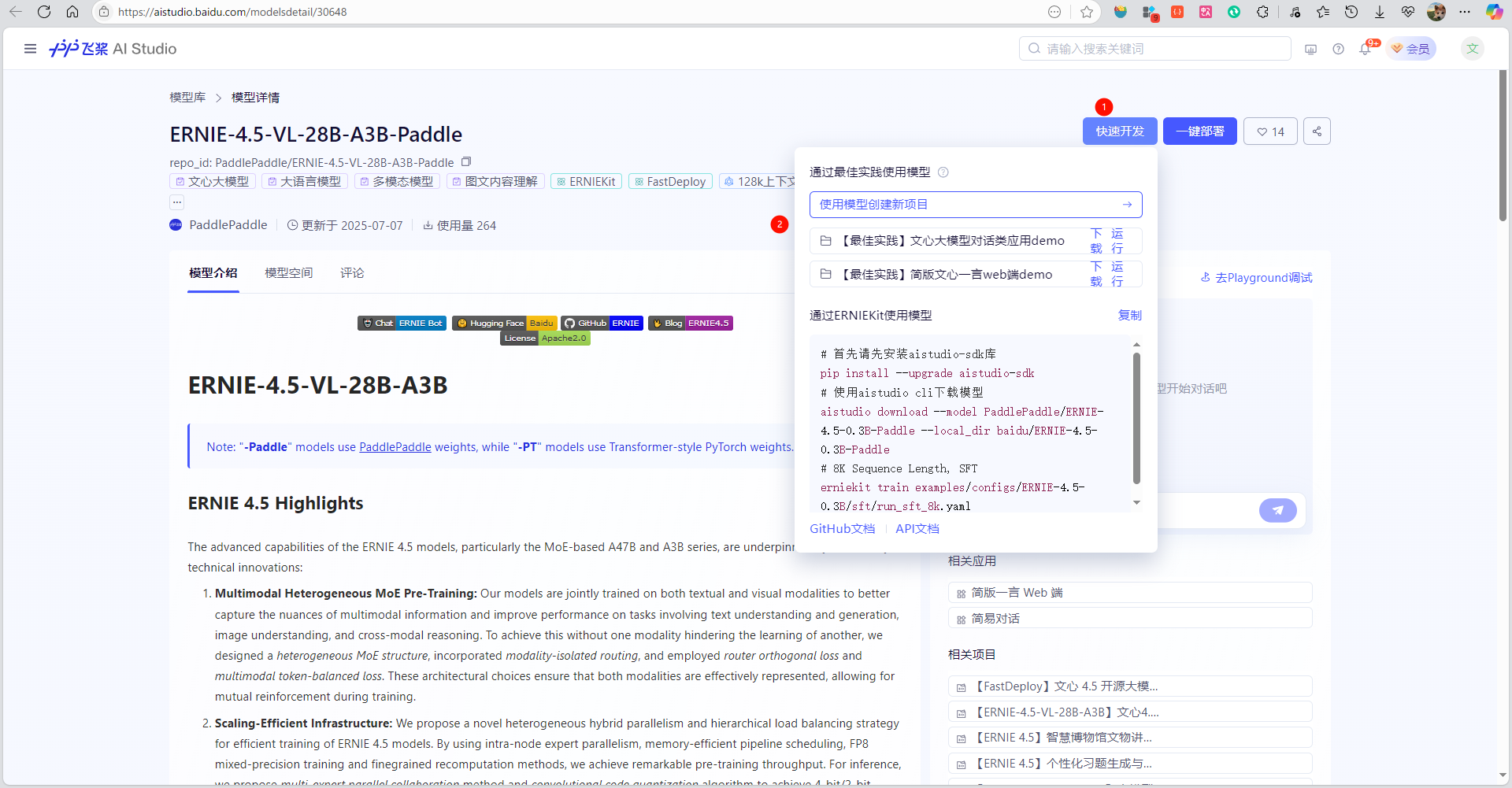Click the GitHub ERNIE badge
The width and height of the screenshot is (1512, 788).
click(x=602, y=323)
